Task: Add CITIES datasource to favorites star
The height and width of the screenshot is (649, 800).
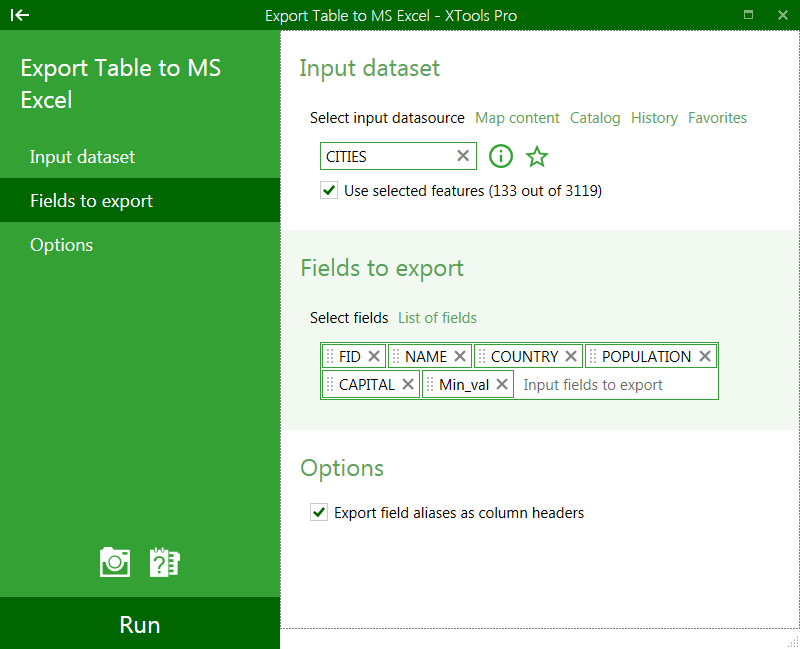Action: 537,156
